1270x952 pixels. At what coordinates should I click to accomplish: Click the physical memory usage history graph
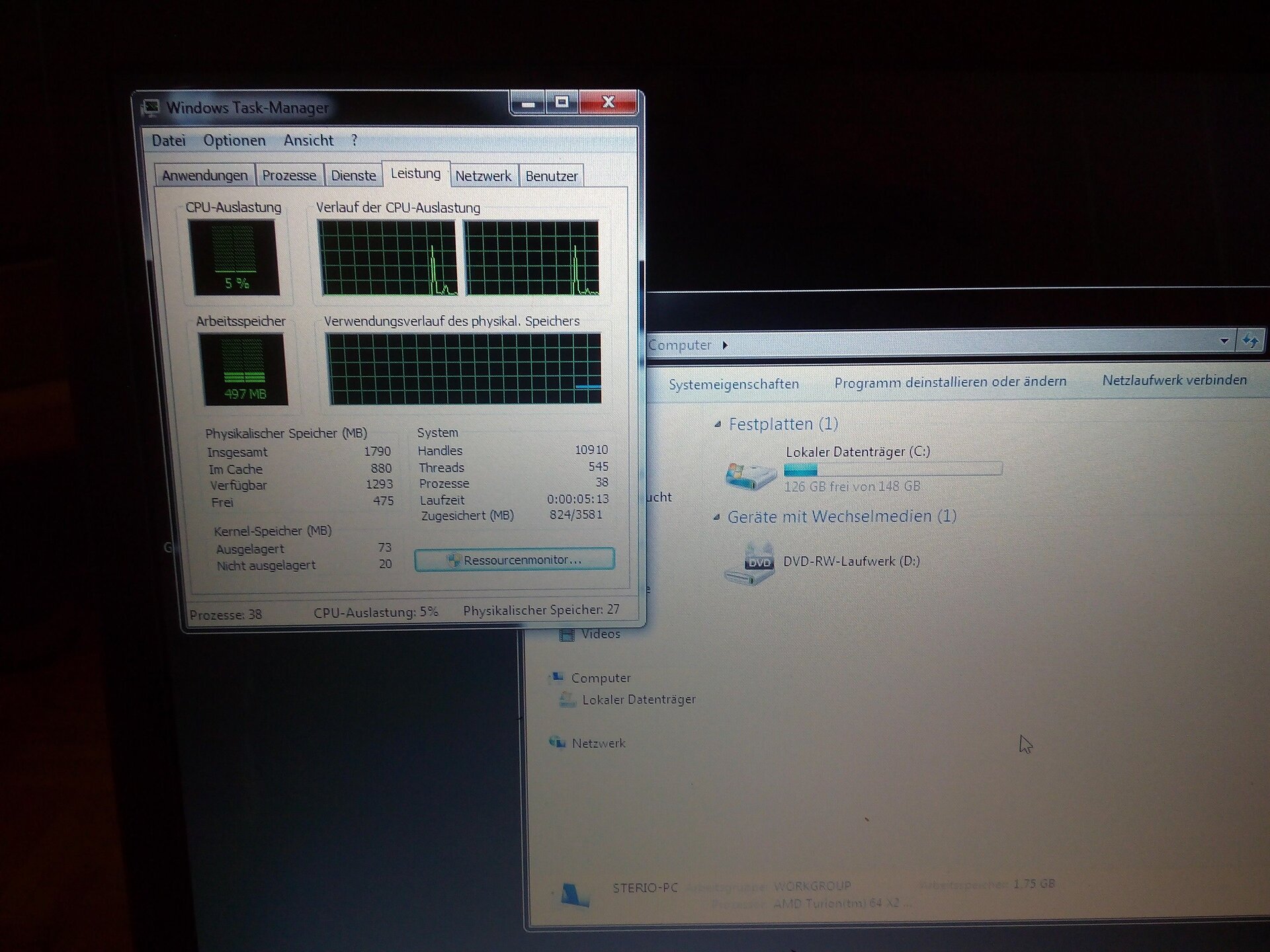point(464,369)
